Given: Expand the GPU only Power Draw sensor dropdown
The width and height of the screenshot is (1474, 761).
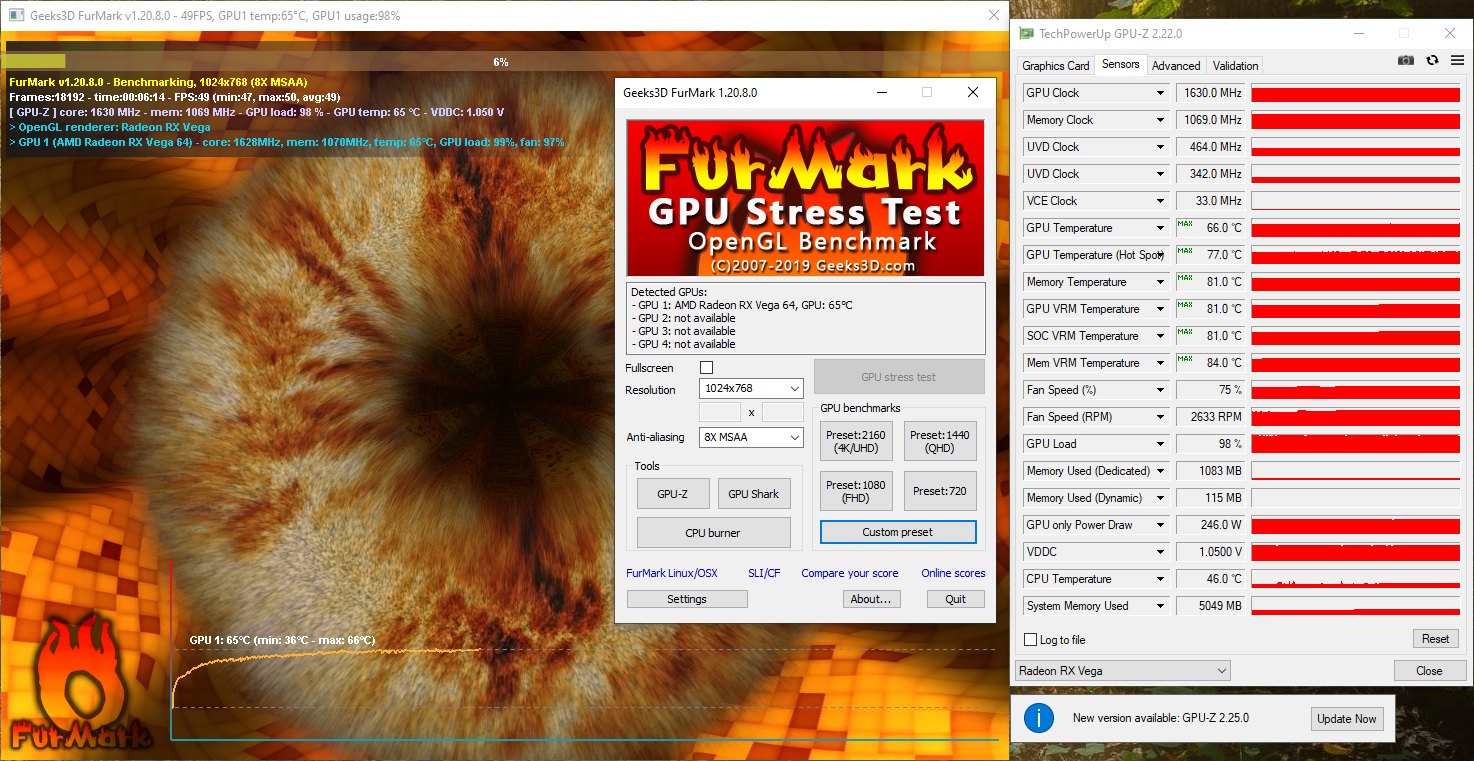Looking at the screenshot, I should point(1160,525).
